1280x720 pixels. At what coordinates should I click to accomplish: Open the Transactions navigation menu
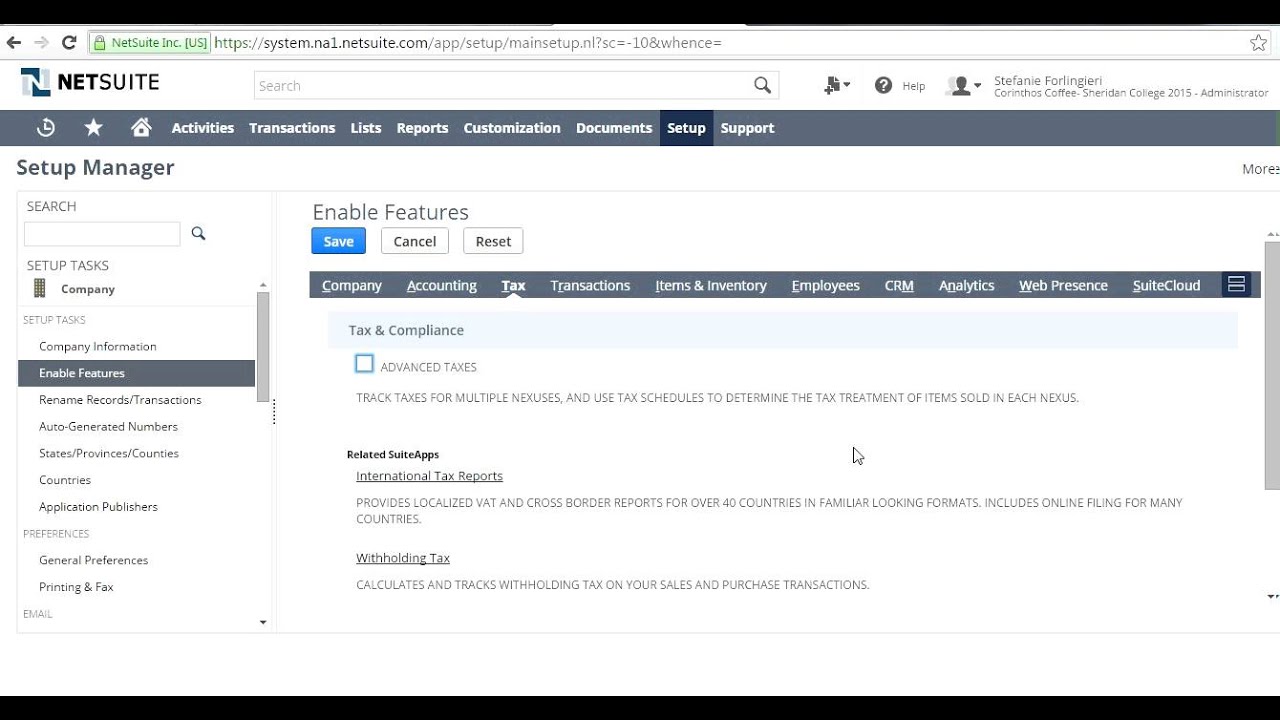click(x=292, y=128)
